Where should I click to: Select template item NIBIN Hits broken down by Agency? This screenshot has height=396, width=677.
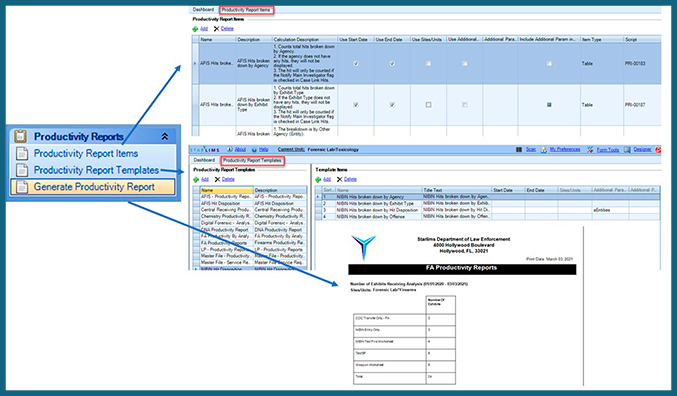click(370, 196)
